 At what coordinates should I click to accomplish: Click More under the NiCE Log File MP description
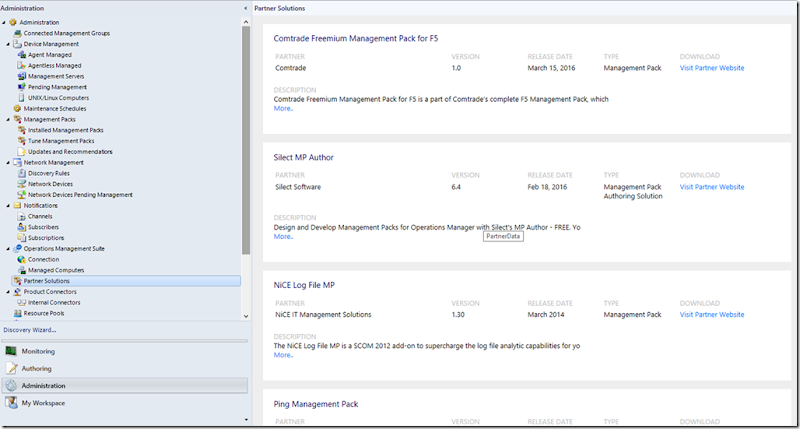coord(283,355)
